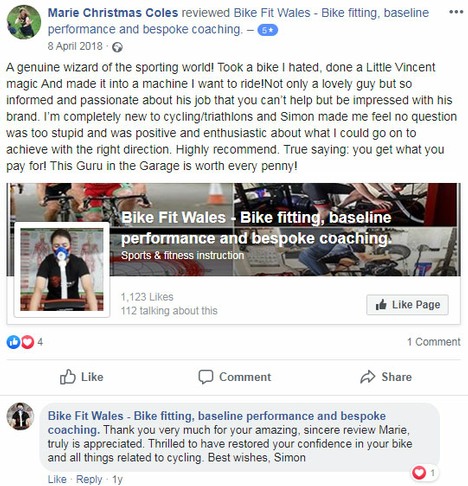Like the Bike Fit Wales comment
Viewport: 468px width, 486px height.
point(57,479)
